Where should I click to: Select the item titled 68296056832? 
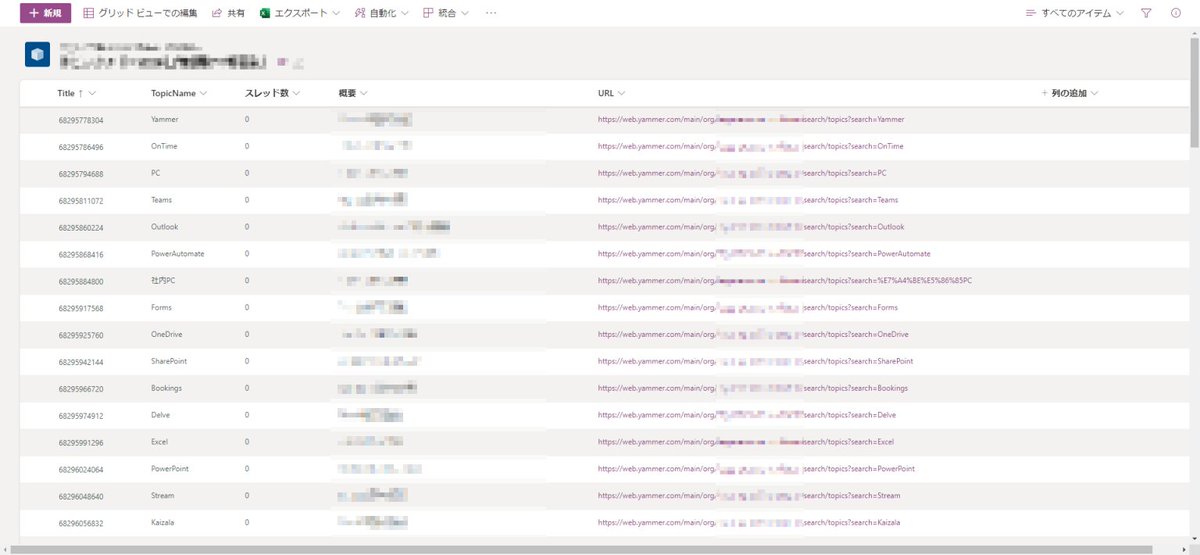81,523
